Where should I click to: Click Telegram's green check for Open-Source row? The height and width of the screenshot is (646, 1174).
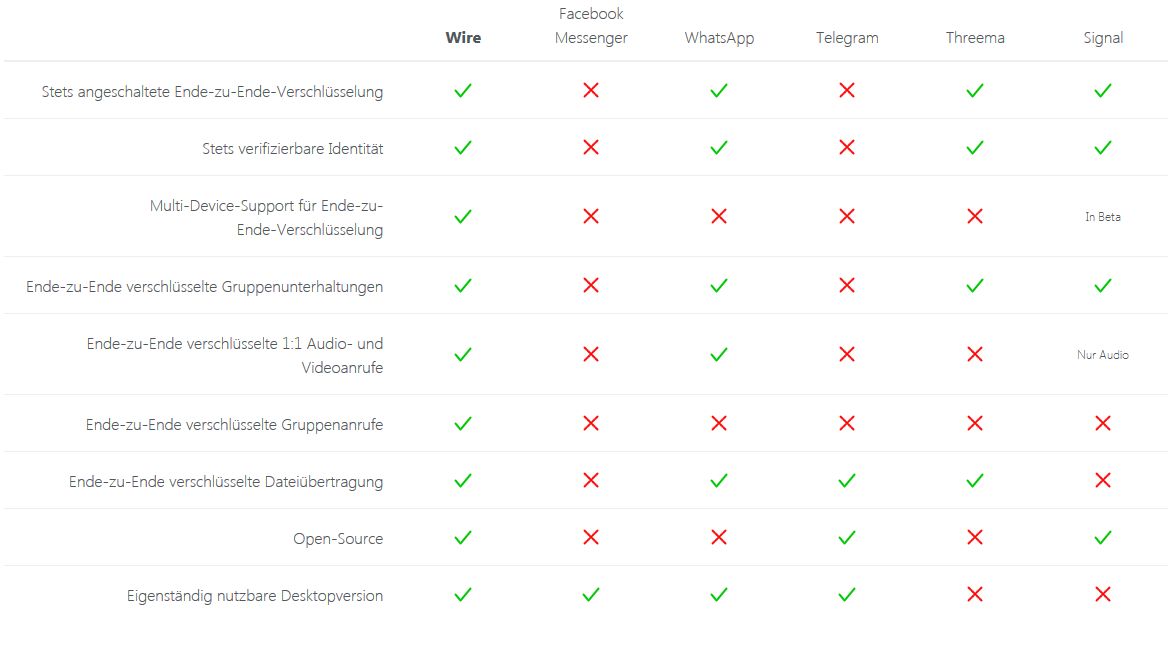pos(847,537)
